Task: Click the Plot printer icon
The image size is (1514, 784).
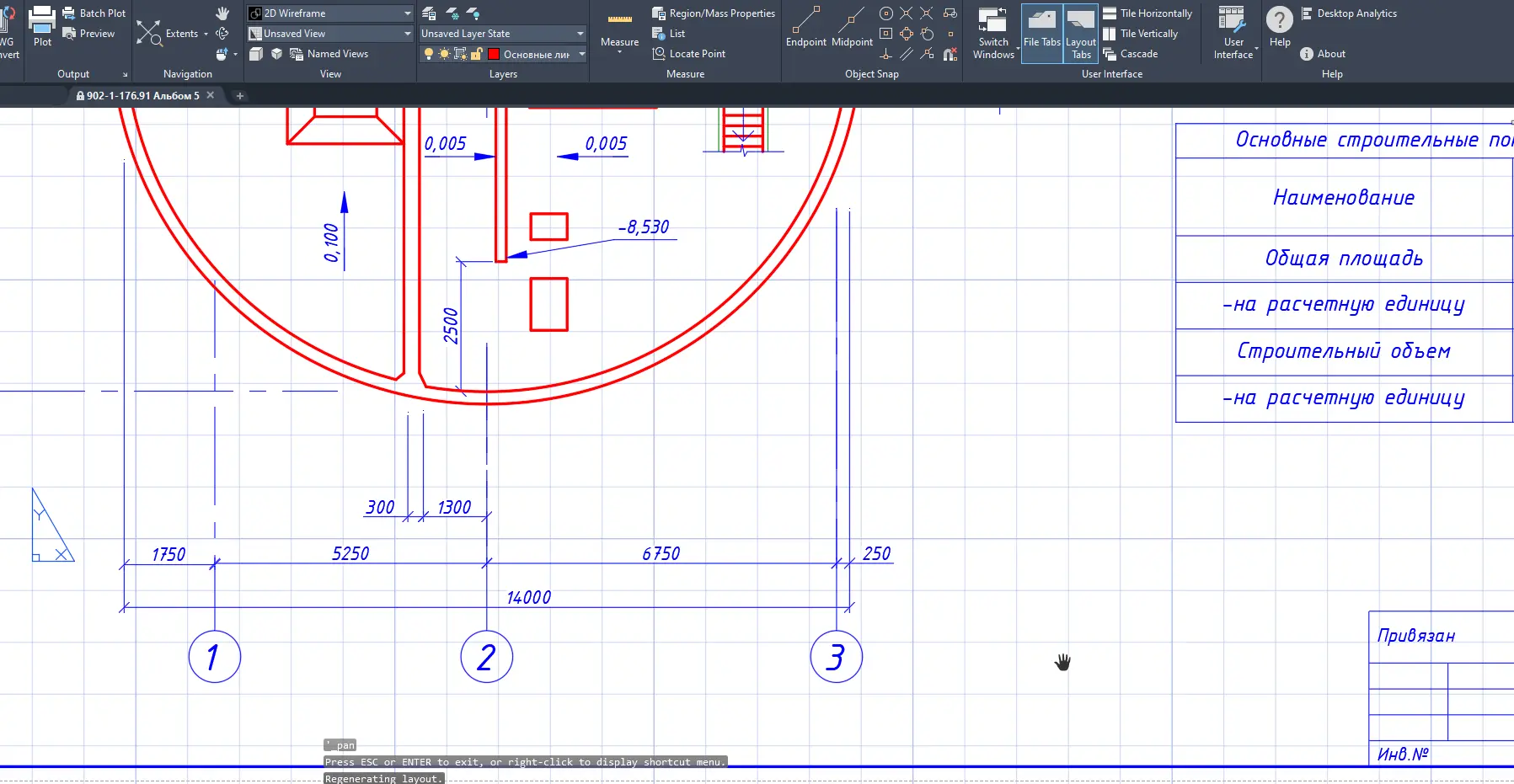Action: click(x=42, y=20)
